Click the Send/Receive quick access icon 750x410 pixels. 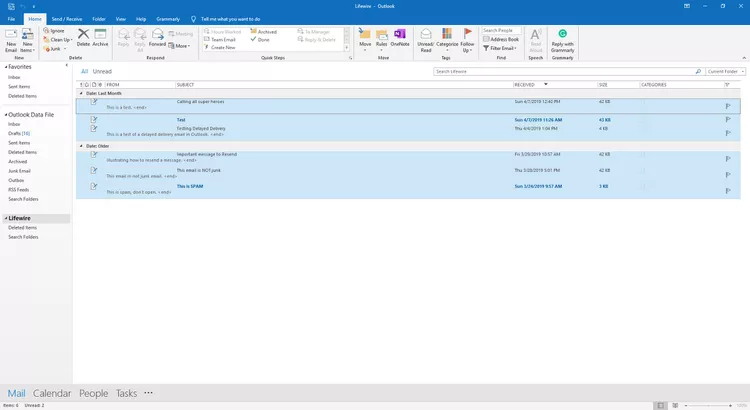(x=11, y=6)
